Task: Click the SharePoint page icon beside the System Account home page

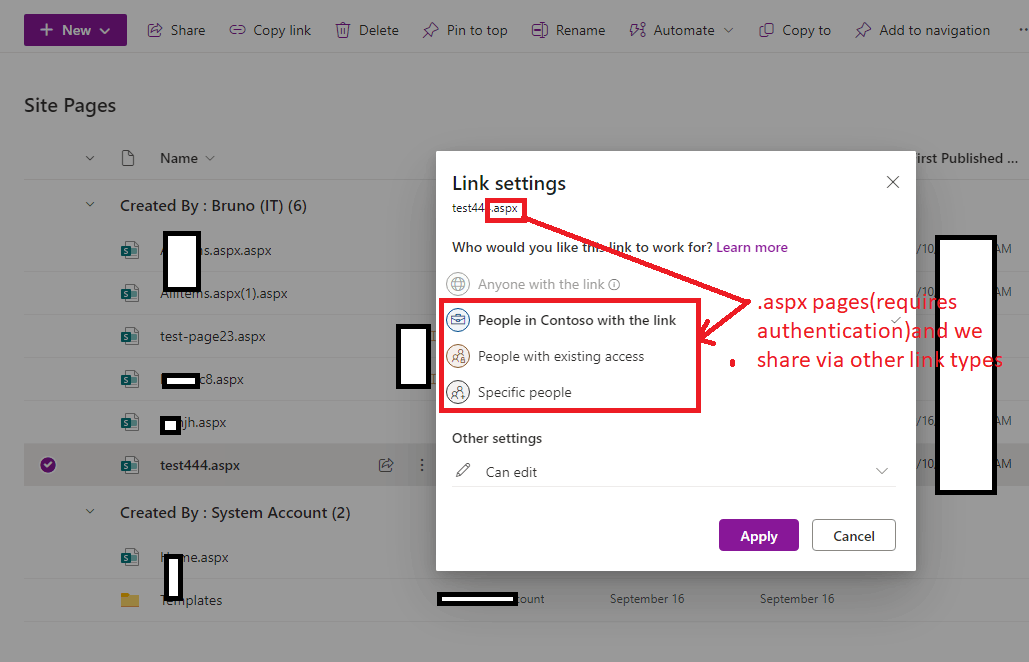Action: 130,557
